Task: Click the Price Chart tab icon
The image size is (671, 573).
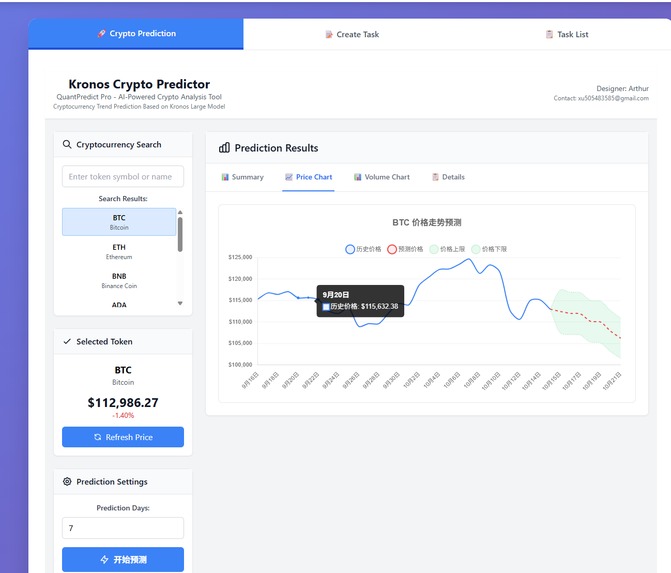Action: tap(289, 177)
